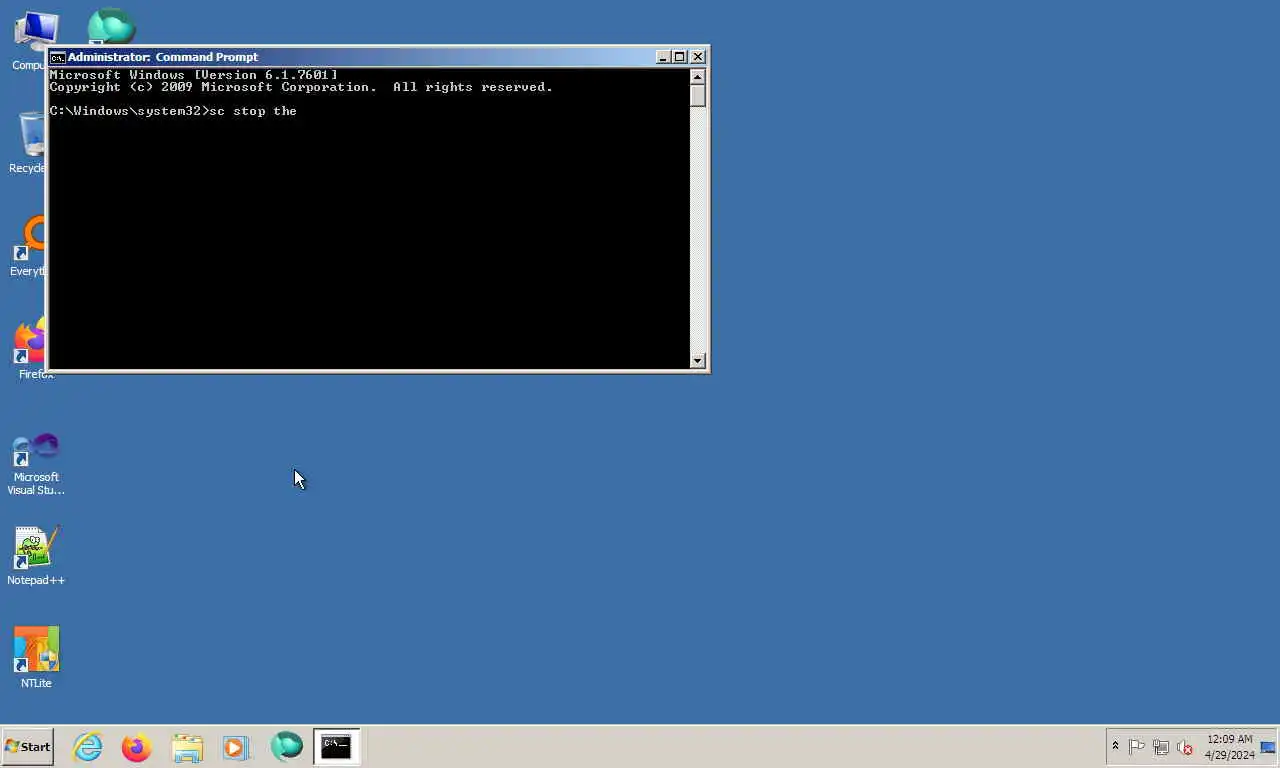This screenshot has width=1280, height=768.
Task: Open the Start menu
Action: (28, 747)
